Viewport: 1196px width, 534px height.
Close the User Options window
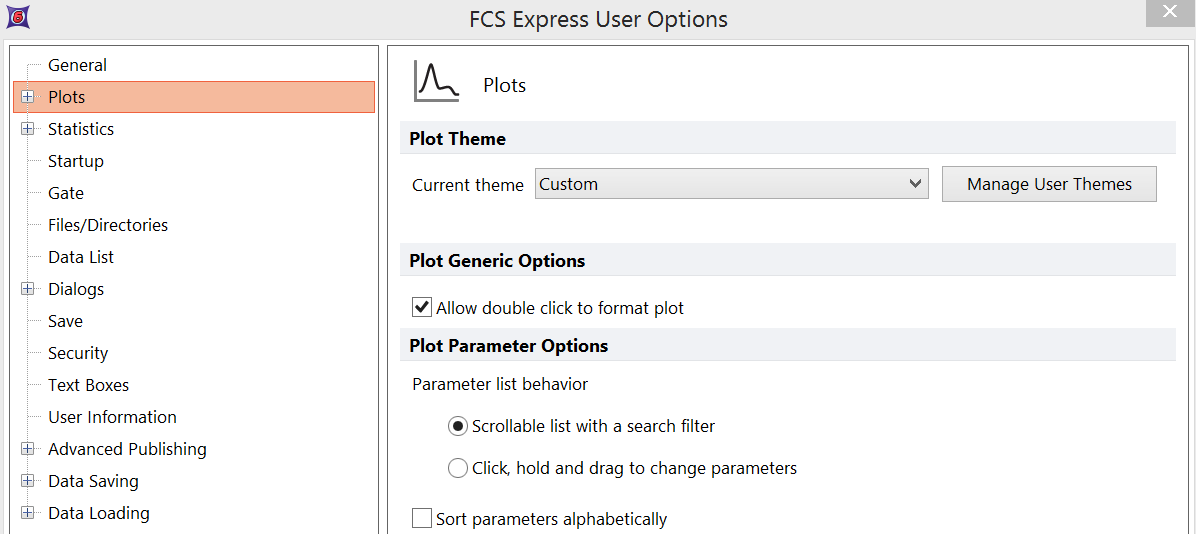pos(1171,13)
